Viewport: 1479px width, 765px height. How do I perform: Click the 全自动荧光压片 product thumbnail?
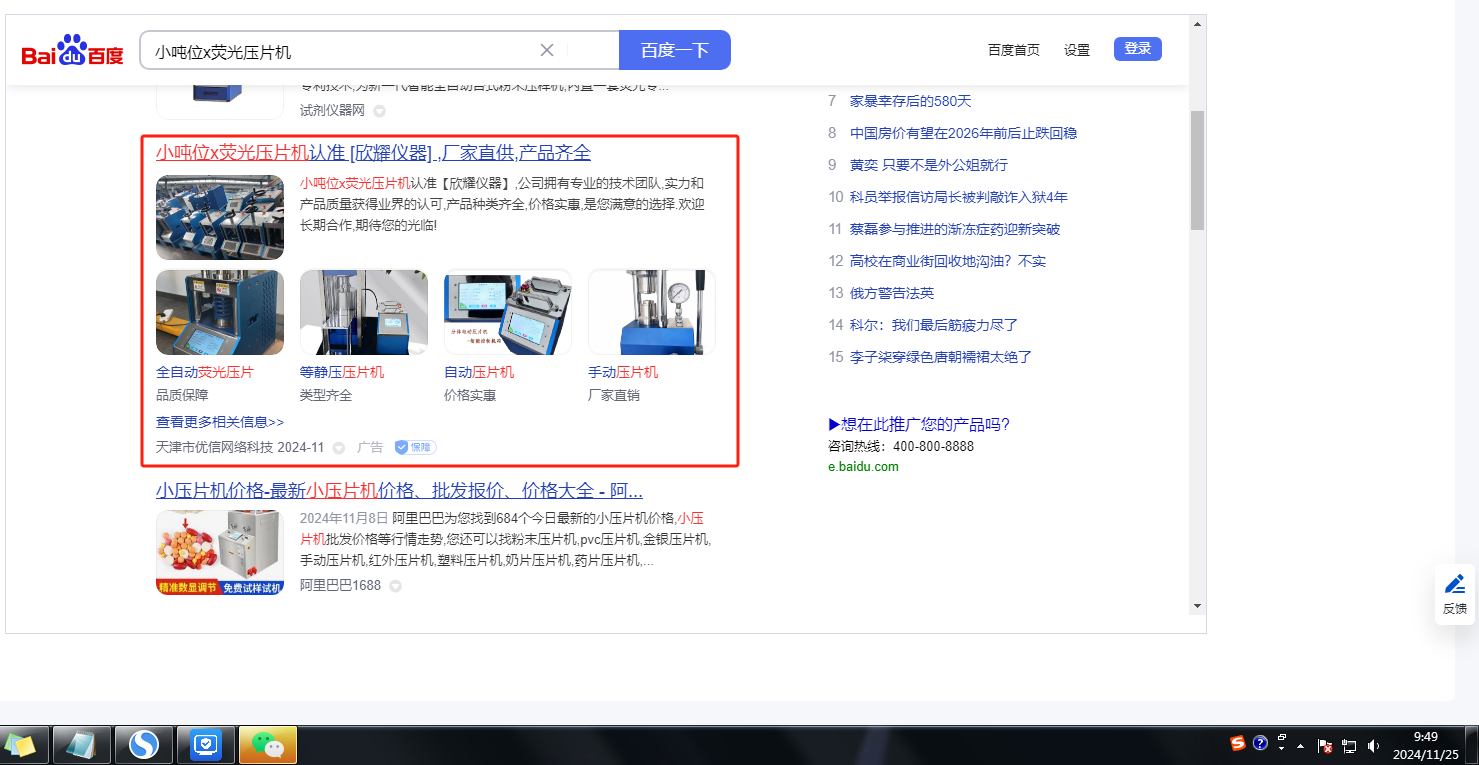pyautogui.click(x=220, y=312)
